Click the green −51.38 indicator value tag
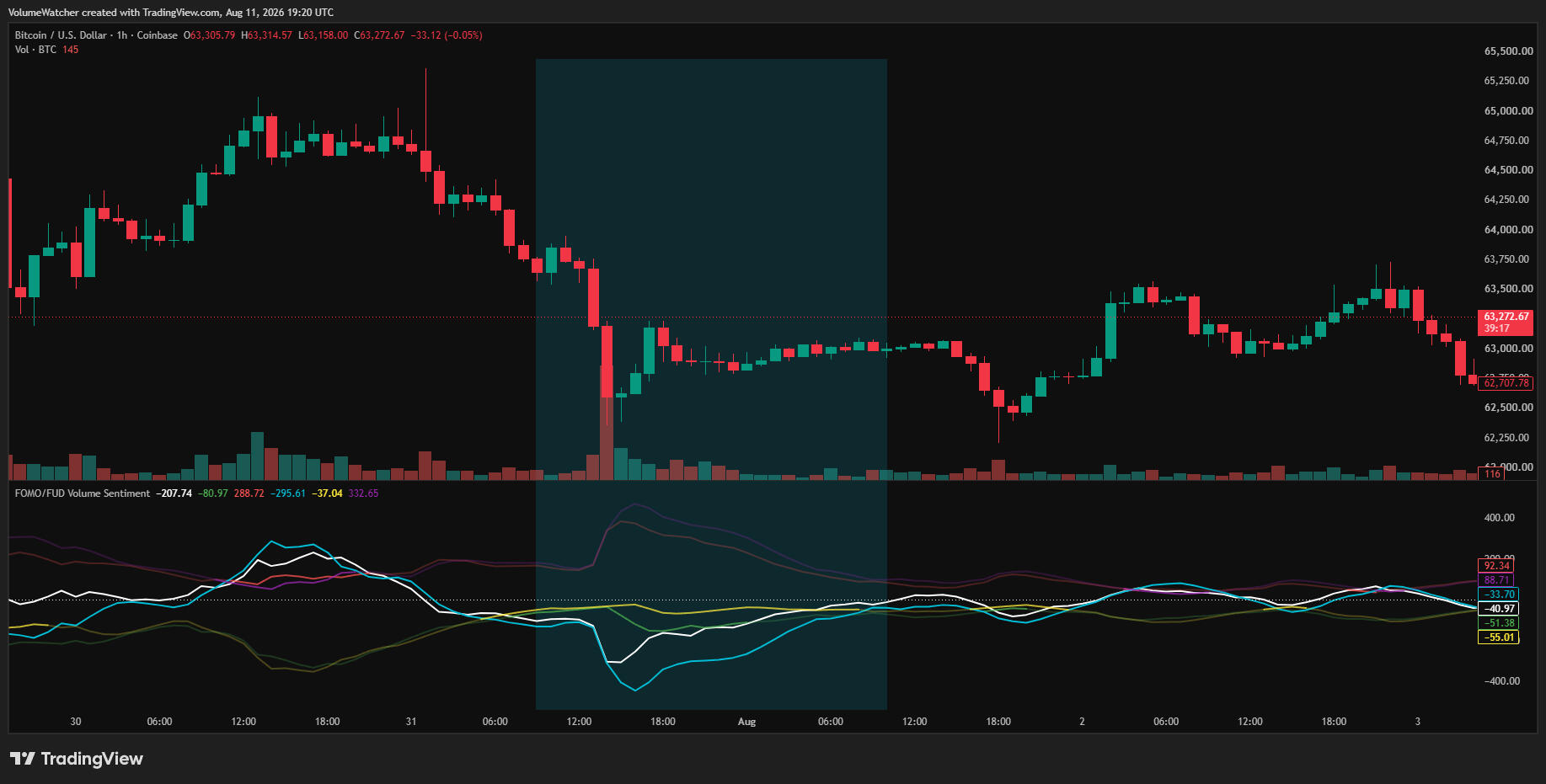 [x=1499, y=623]
